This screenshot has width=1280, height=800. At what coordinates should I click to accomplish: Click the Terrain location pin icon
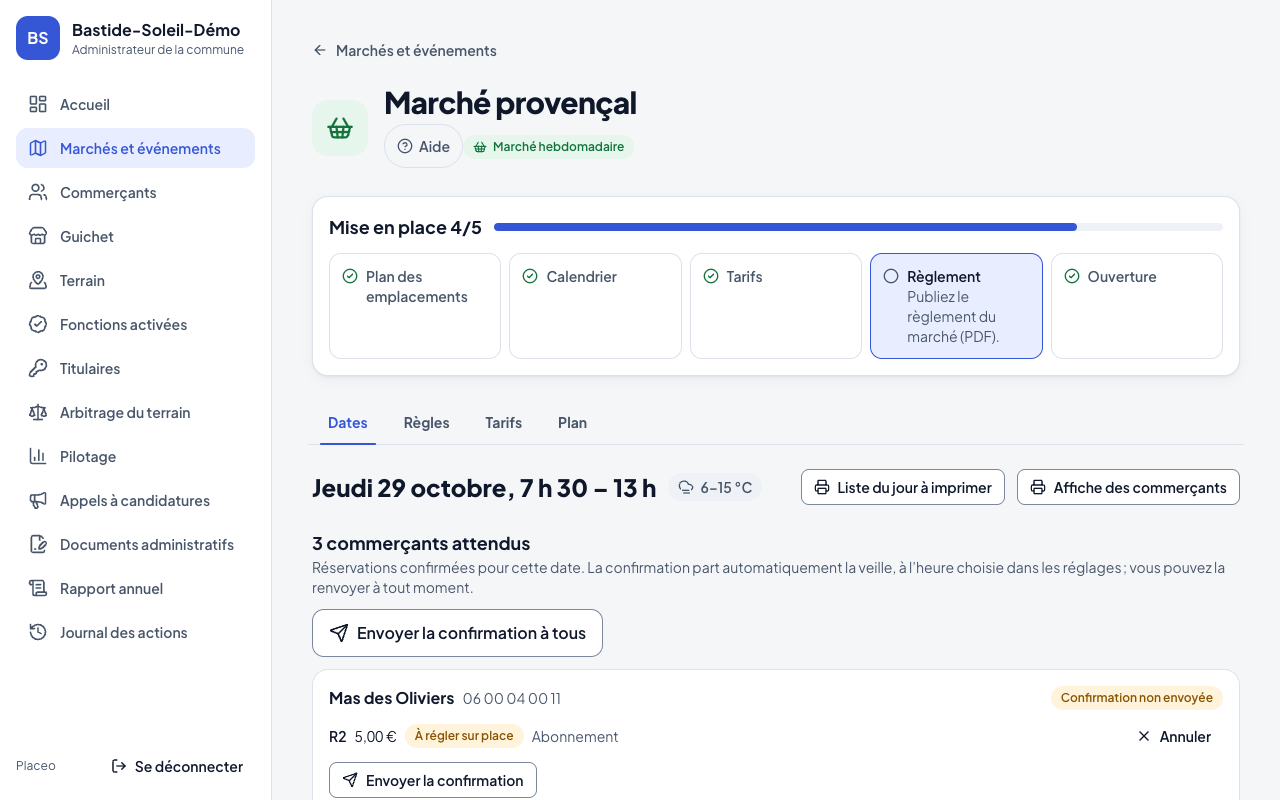coord(38,280)
